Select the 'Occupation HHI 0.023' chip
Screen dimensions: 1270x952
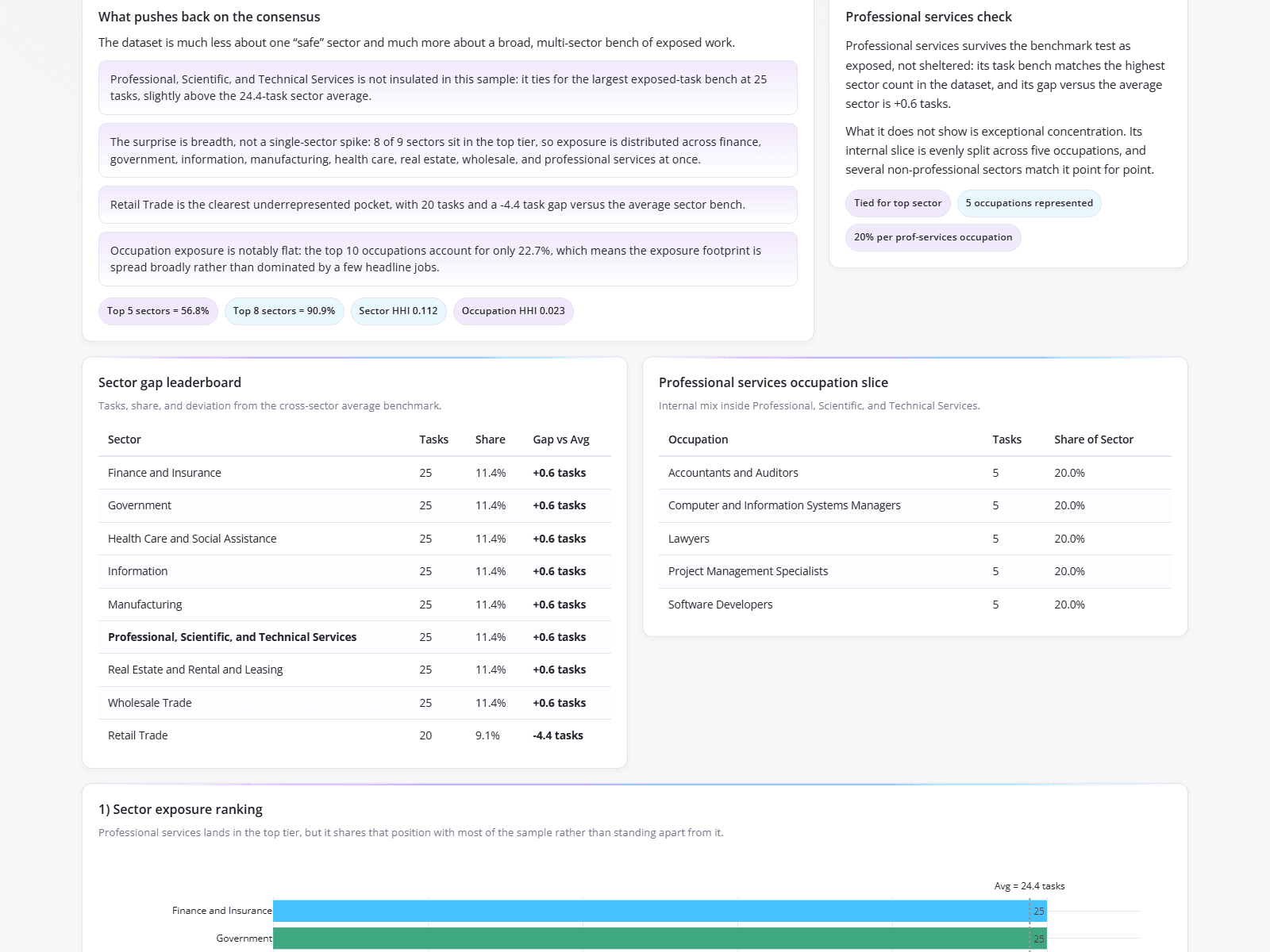[x=514, y=311]
